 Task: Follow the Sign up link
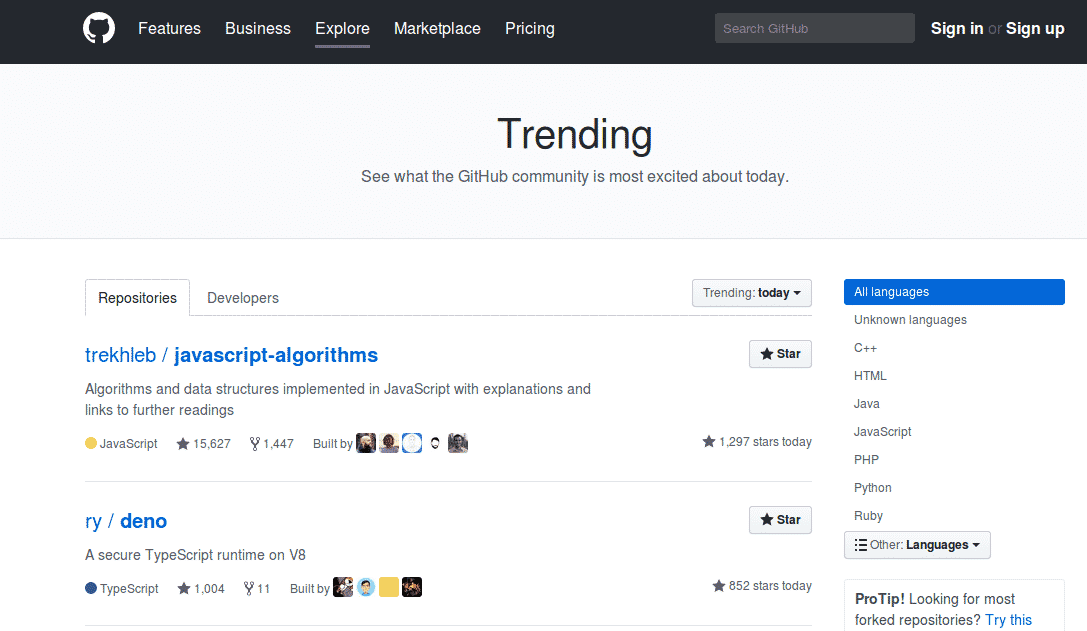tap(1035, 28)
